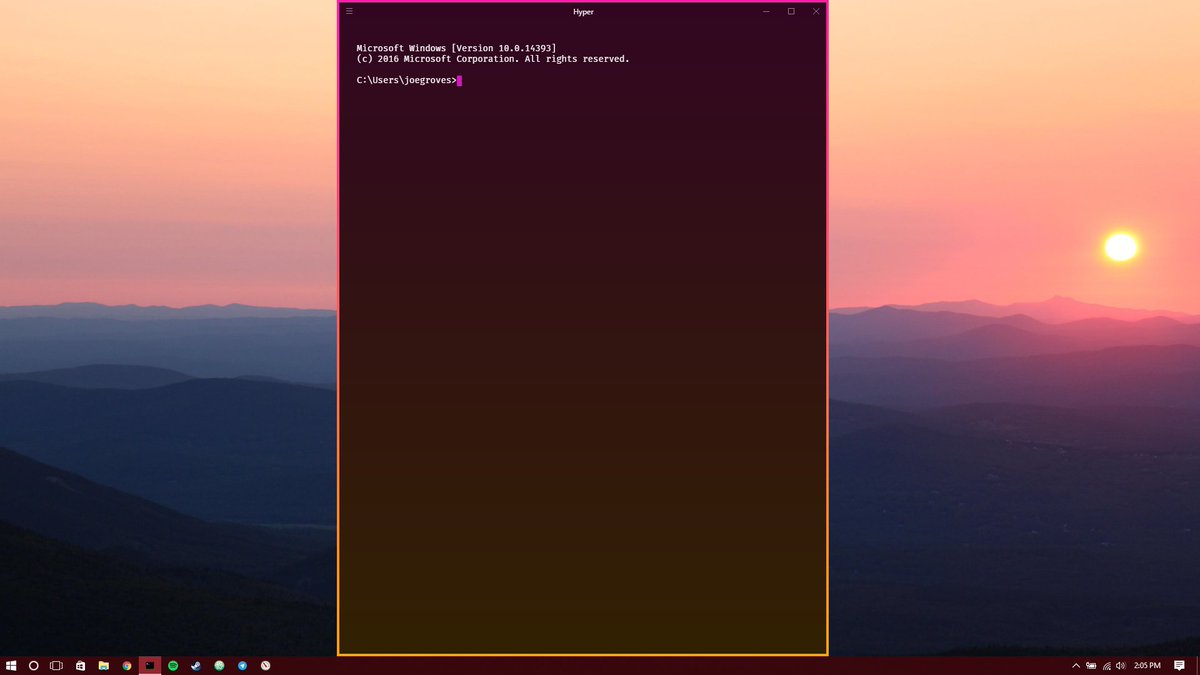Click the Hyper window title text
Viewport: 1200px width, 675px height.
point(583,12)
